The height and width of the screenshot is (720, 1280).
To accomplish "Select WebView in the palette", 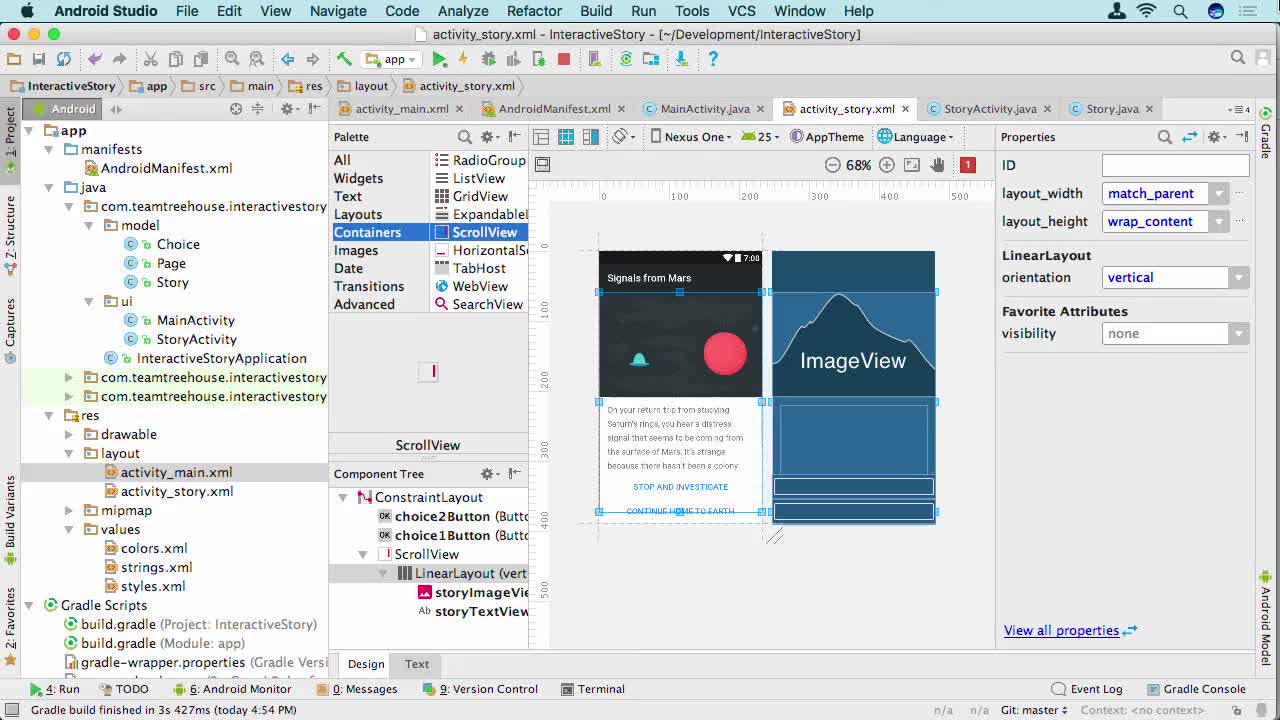I will tap(480, 286).
